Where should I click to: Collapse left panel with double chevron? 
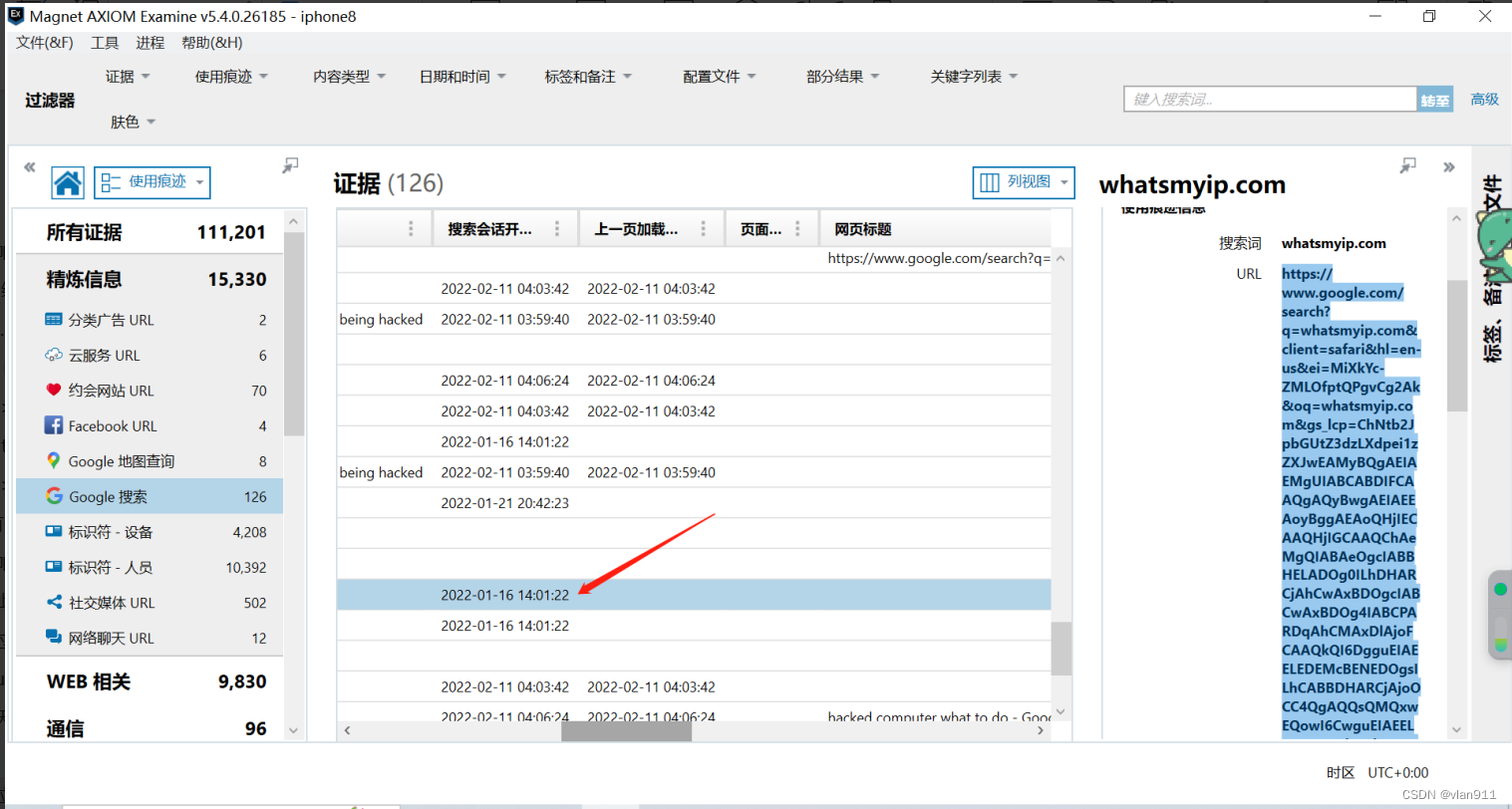30,167
